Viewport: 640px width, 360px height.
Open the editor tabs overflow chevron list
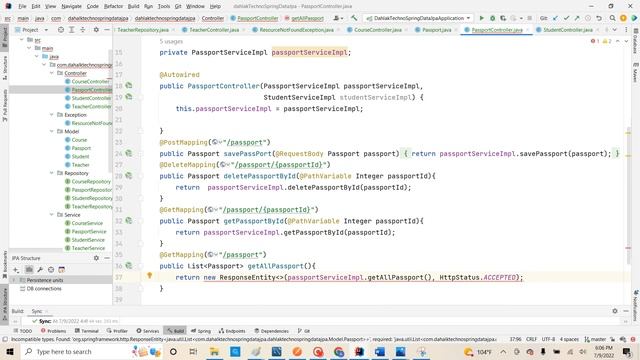(x=615, y=30)
